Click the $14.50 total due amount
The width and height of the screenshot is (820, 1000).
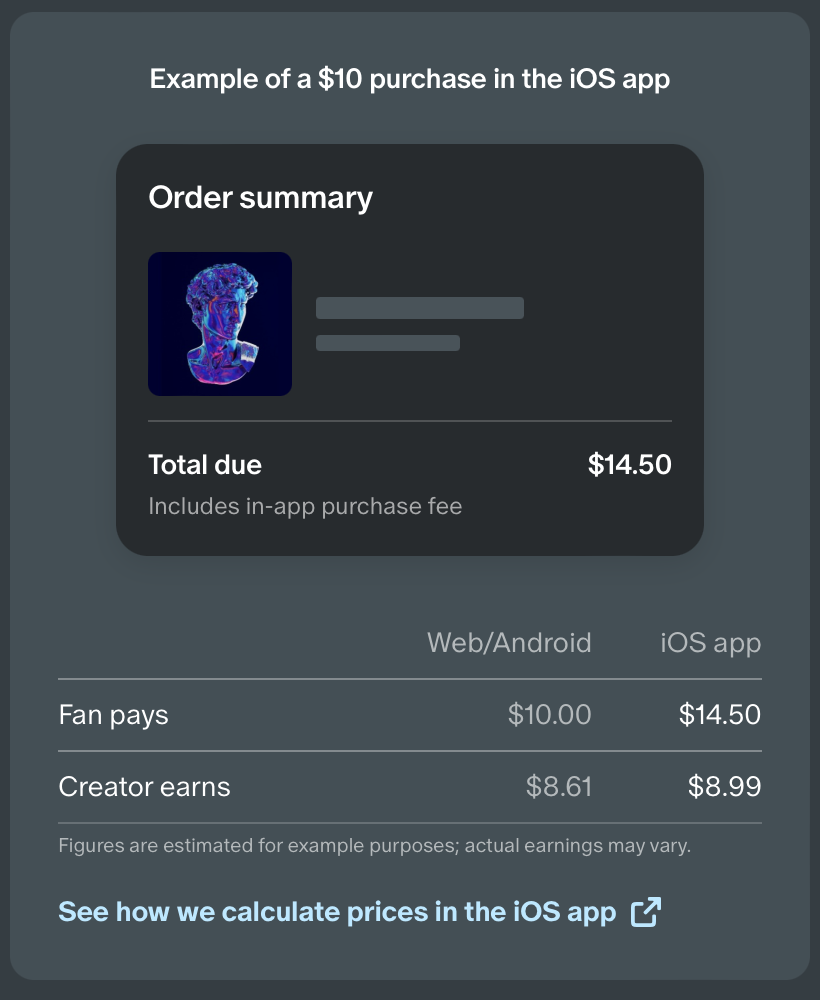[x=629, y=465]
